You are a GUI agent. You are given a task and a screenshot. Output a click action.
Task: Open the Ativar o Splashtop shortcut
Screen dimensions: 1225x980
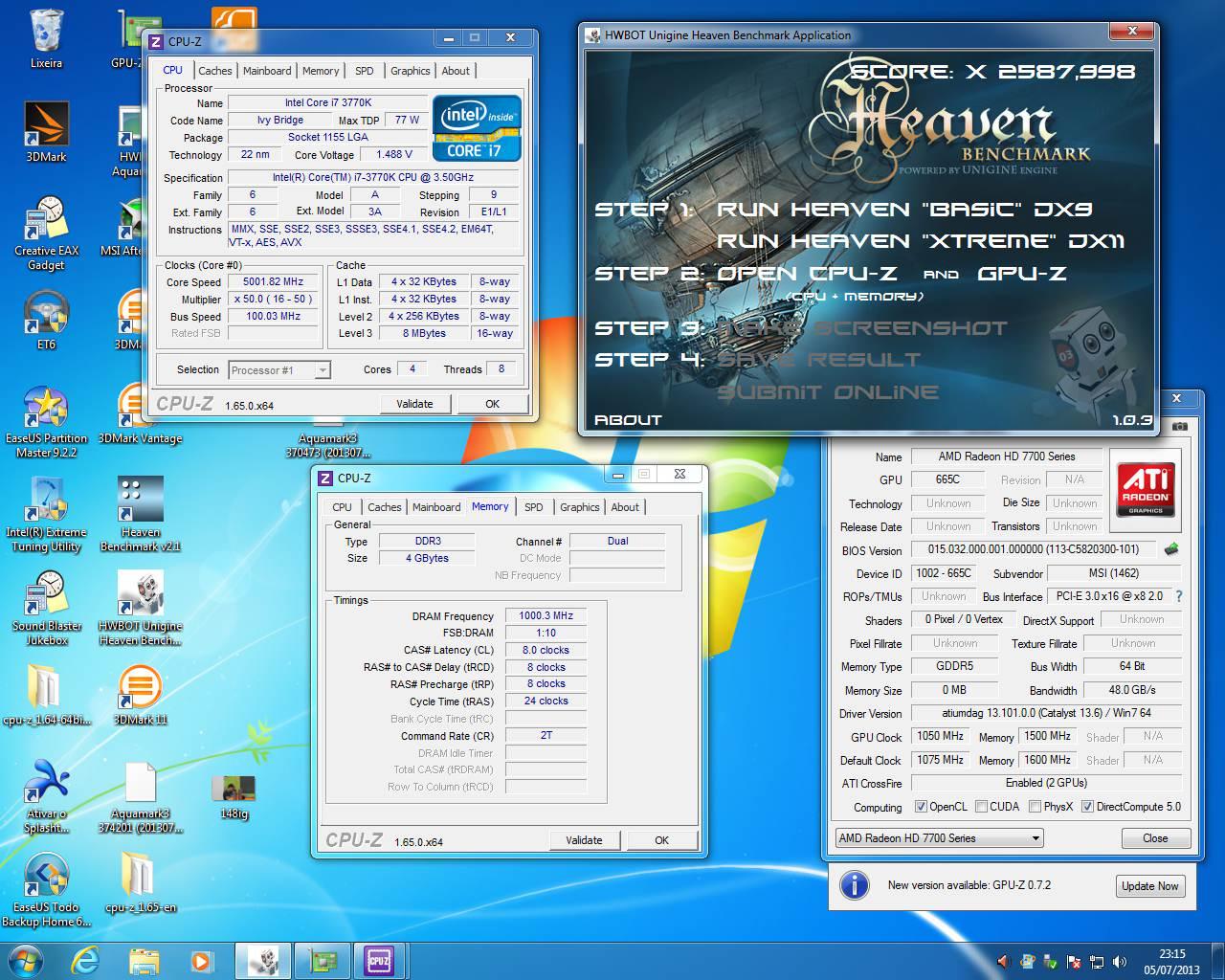(x=46, y=796)
